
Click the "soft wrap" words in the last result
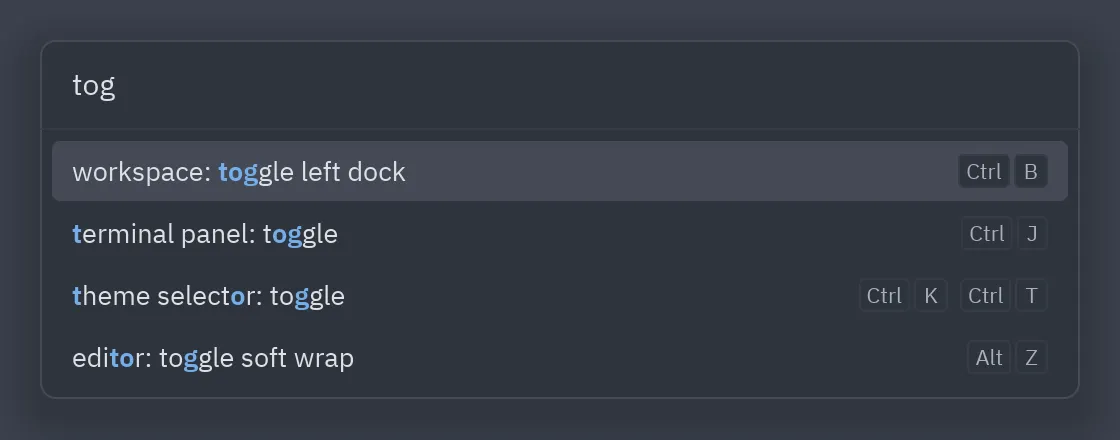click(297, 359)
